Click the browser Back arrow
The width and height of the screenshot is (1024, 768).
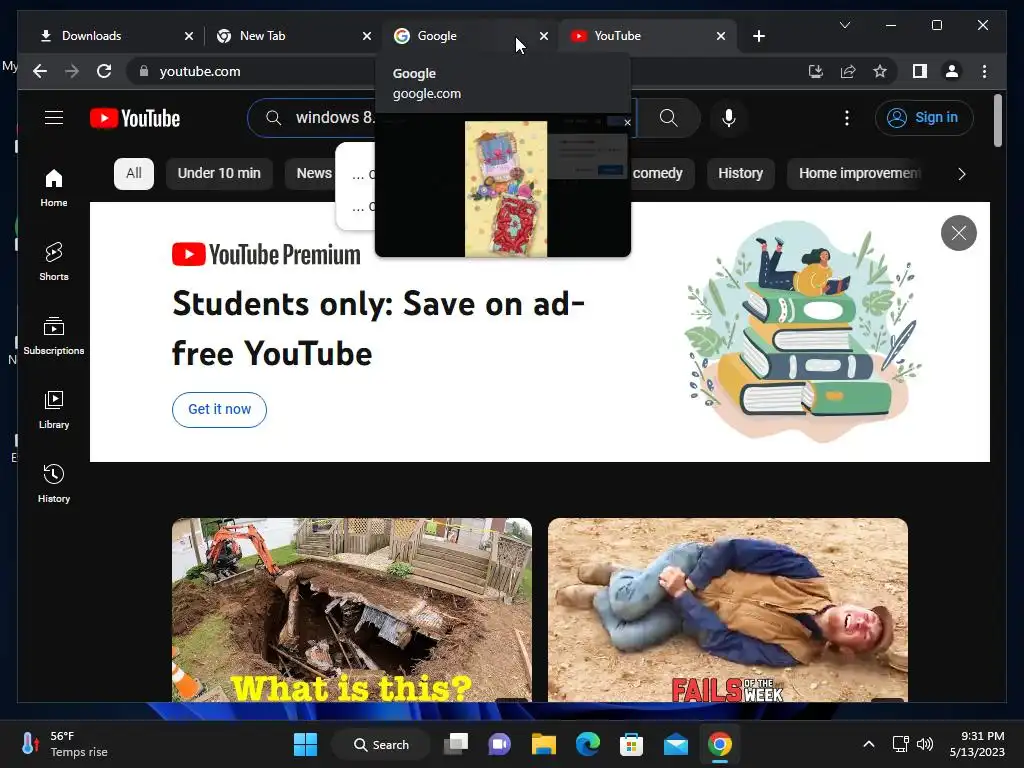(40, 71)
